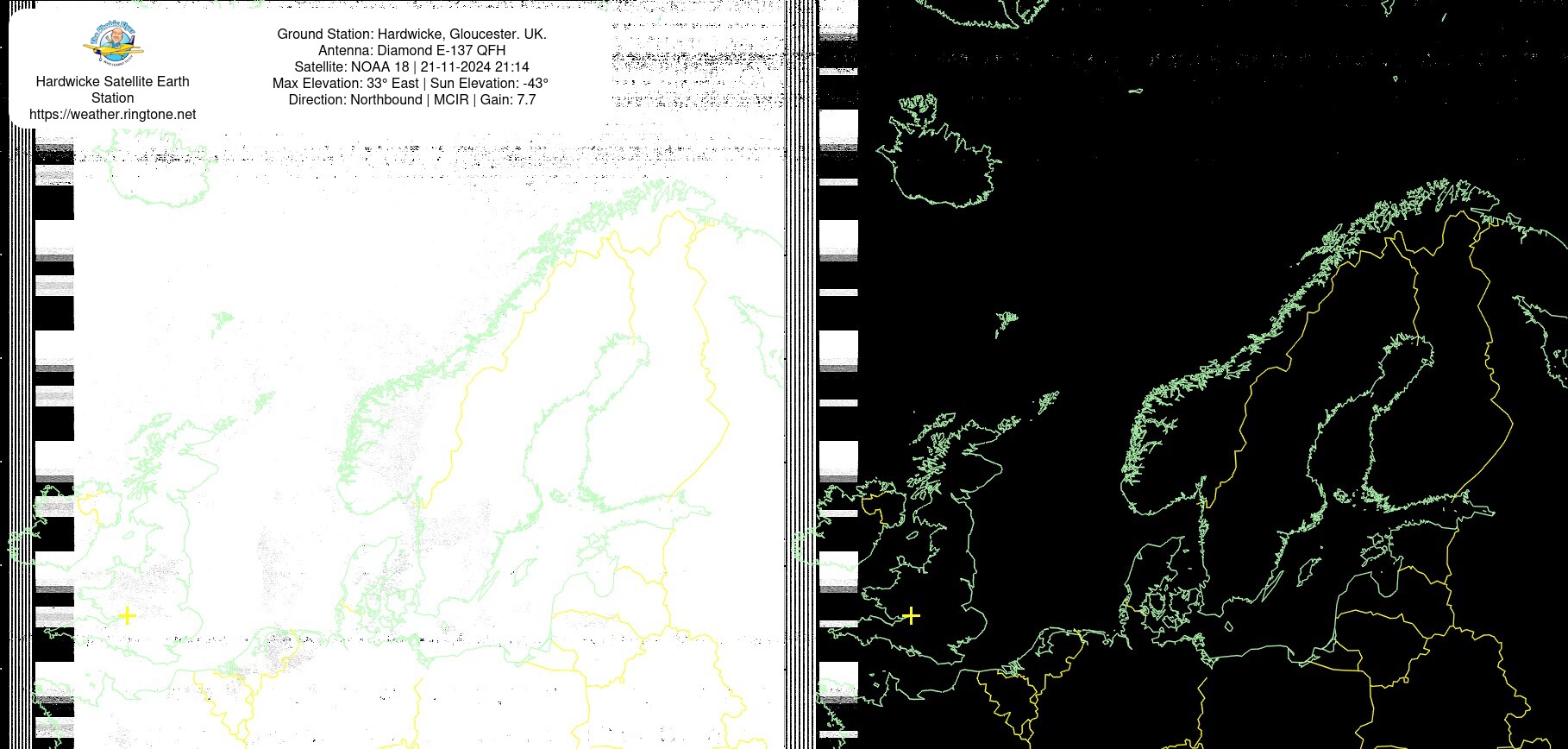This screenshot has width=1568, height=749.
Task: Click the Faroe Islands outline on right map
Action: click(1006, 323)
